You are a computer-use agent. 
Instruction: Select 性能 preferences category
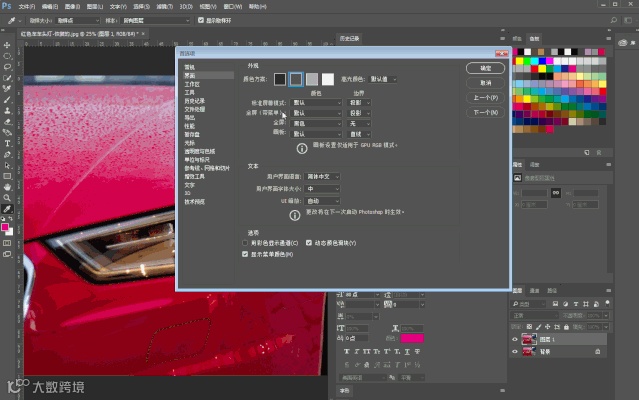[x=189, y=126]
